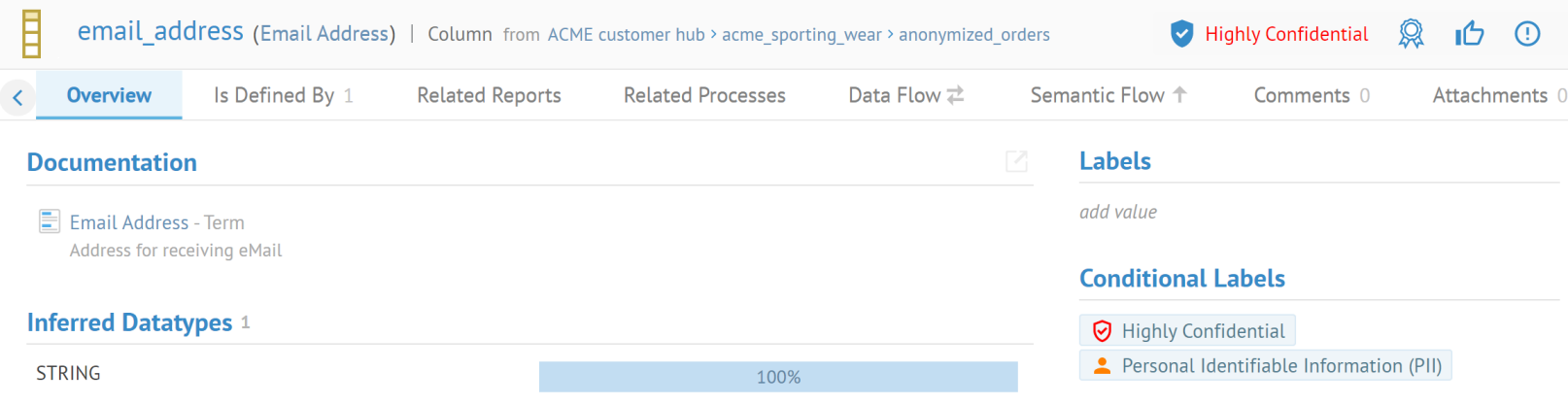The height and width of the screenshot is (405, 1568).
Task: Open the Comments tab
Action: coord(1311,95)
